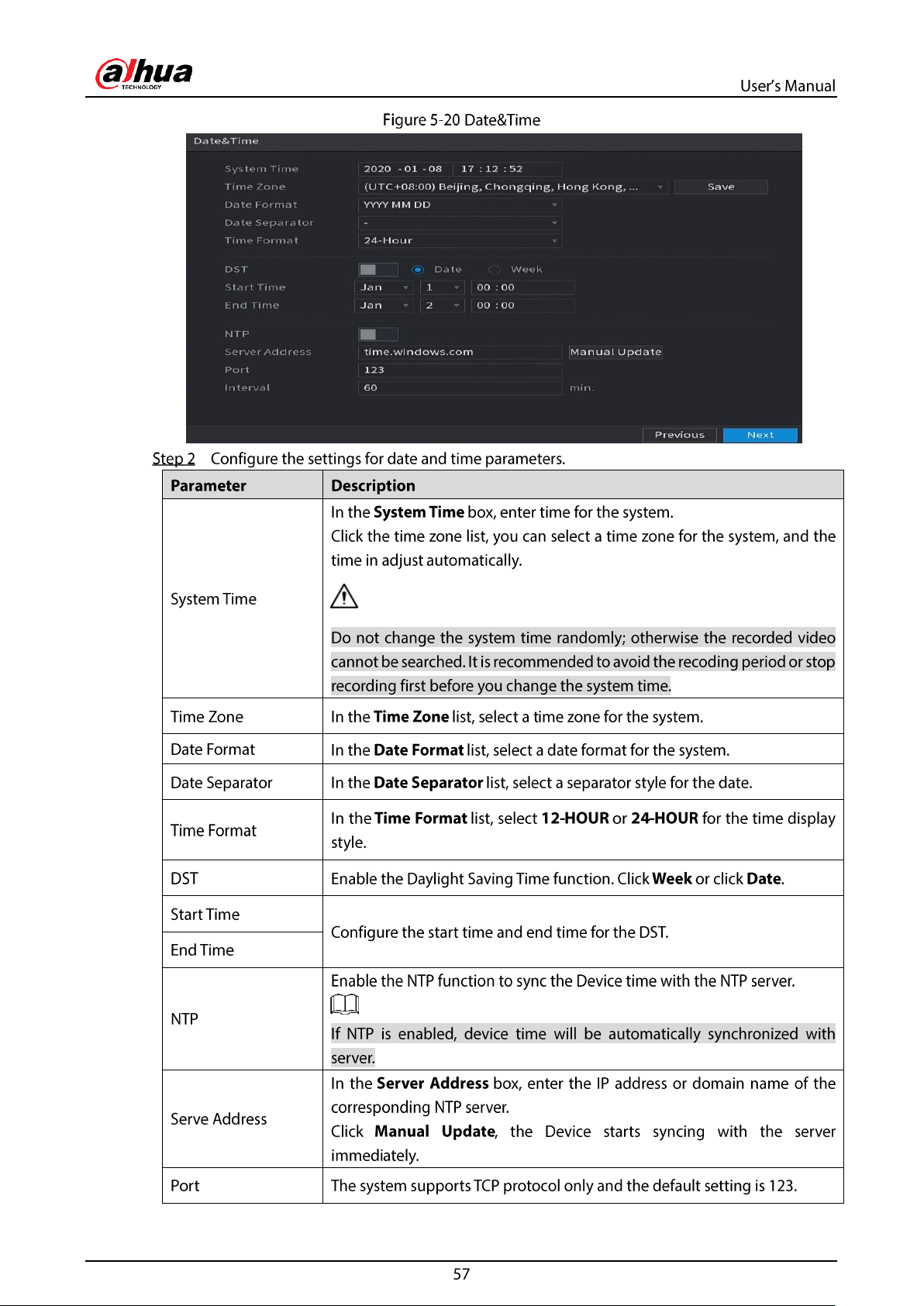The height and width of the screenshot is (1306, 924).
Task: Click the Port field showing 123
Action: [460, 370]
